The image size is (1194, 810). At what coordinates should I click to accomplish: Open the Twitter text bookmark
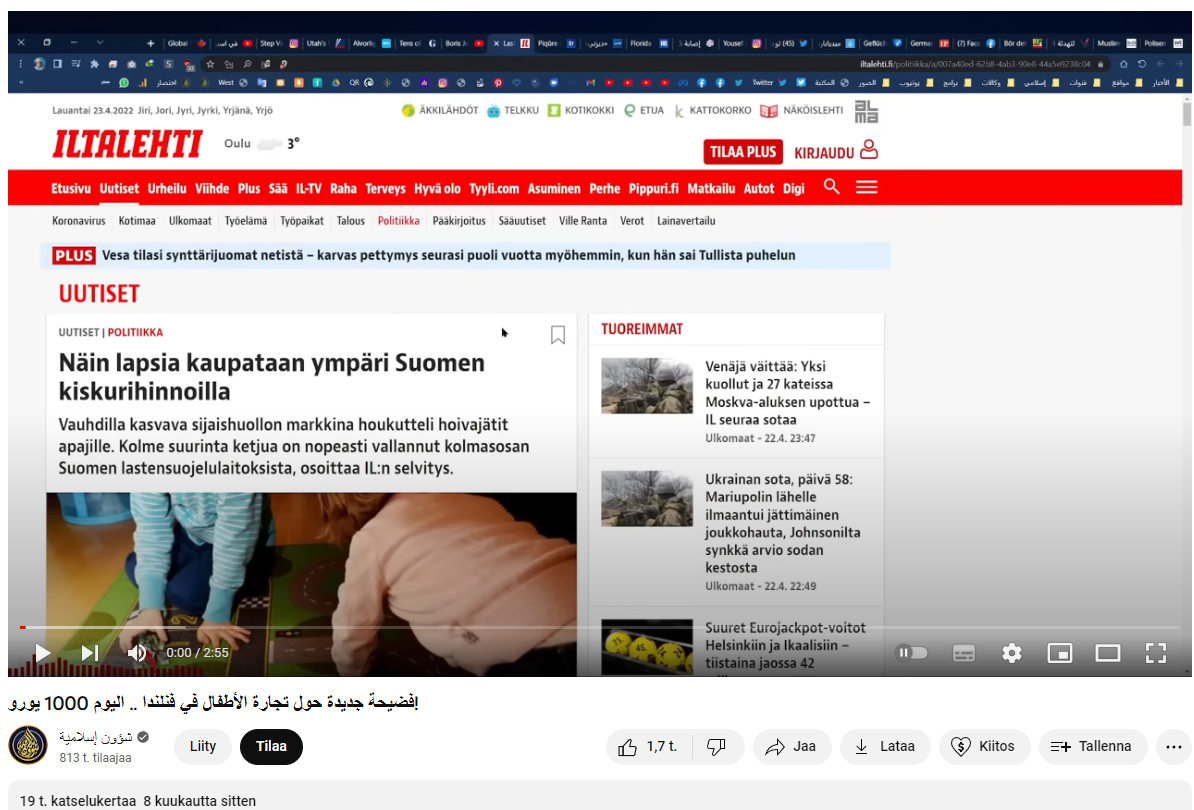[768, 82]
